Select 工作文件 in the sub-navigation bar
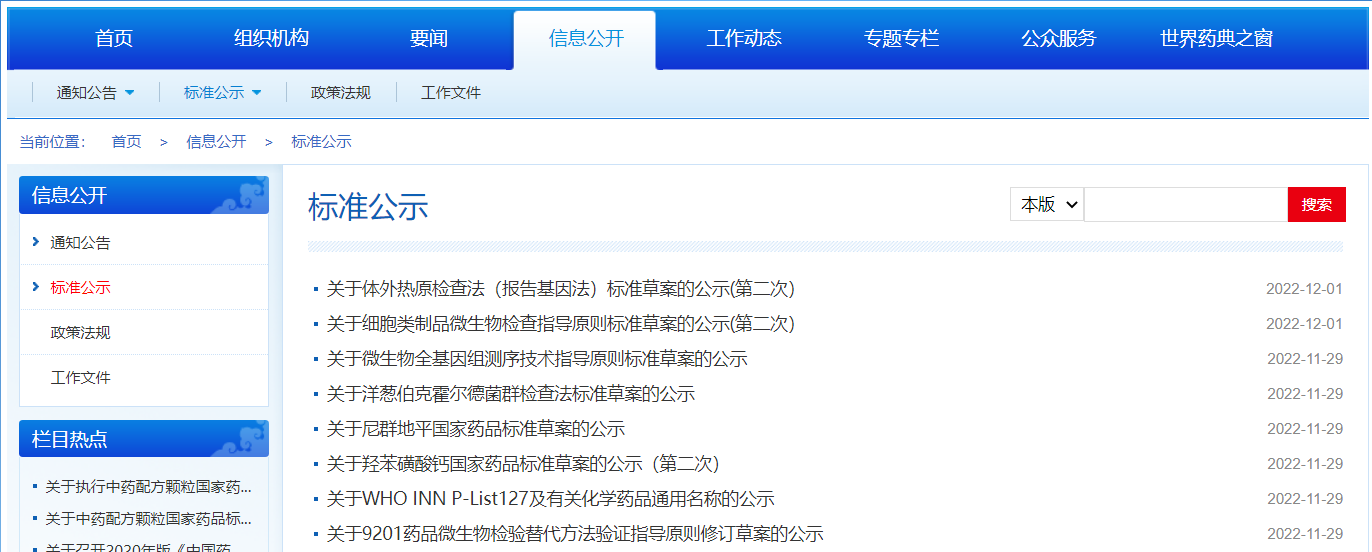1372x552 pixels. (451, 93)
